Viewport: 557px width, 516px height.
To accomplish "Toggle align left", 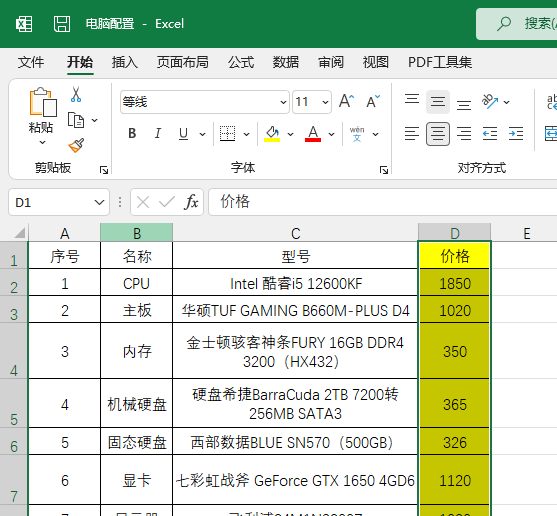I will click(412, 134).
